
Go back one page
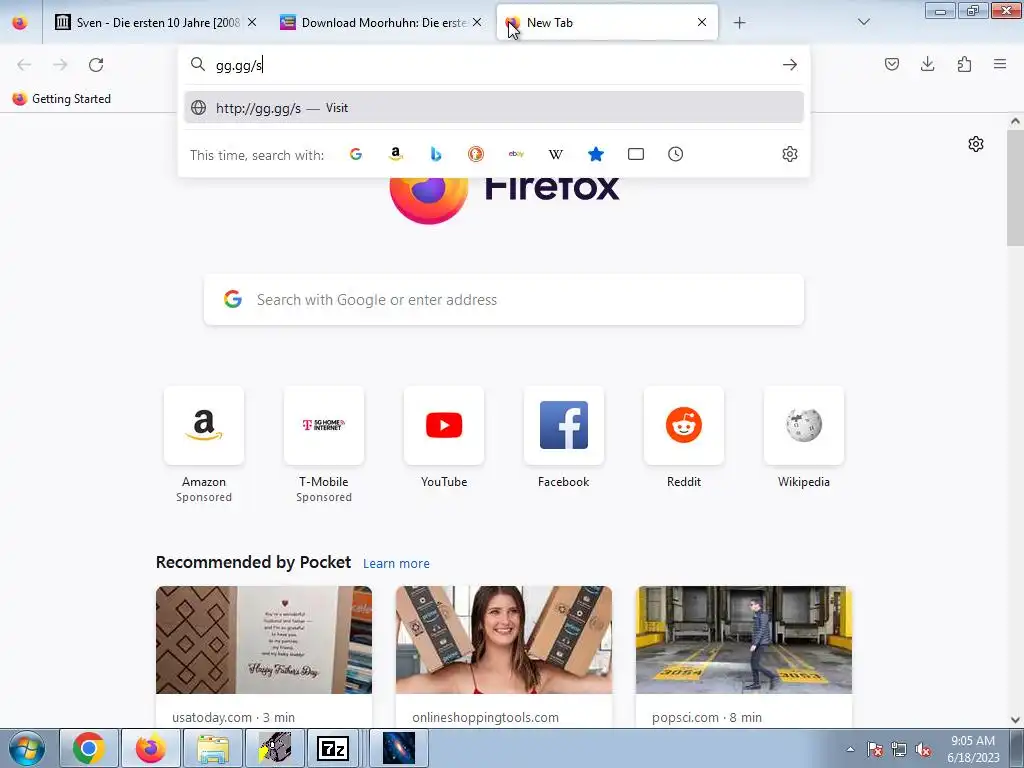click(24, 65)
